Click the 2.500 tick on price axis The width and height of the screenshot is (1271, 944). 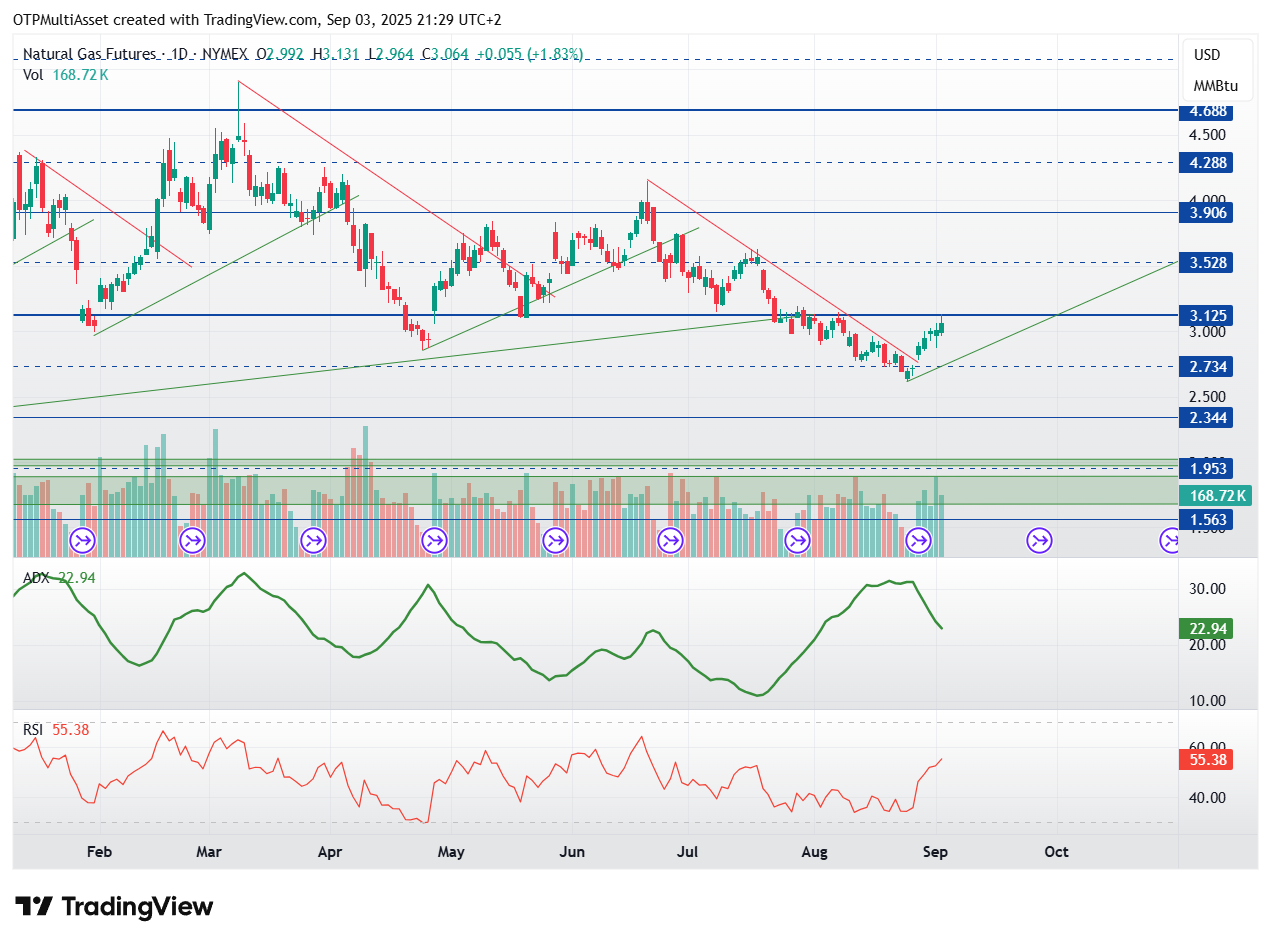click(x=1207, y=396)
